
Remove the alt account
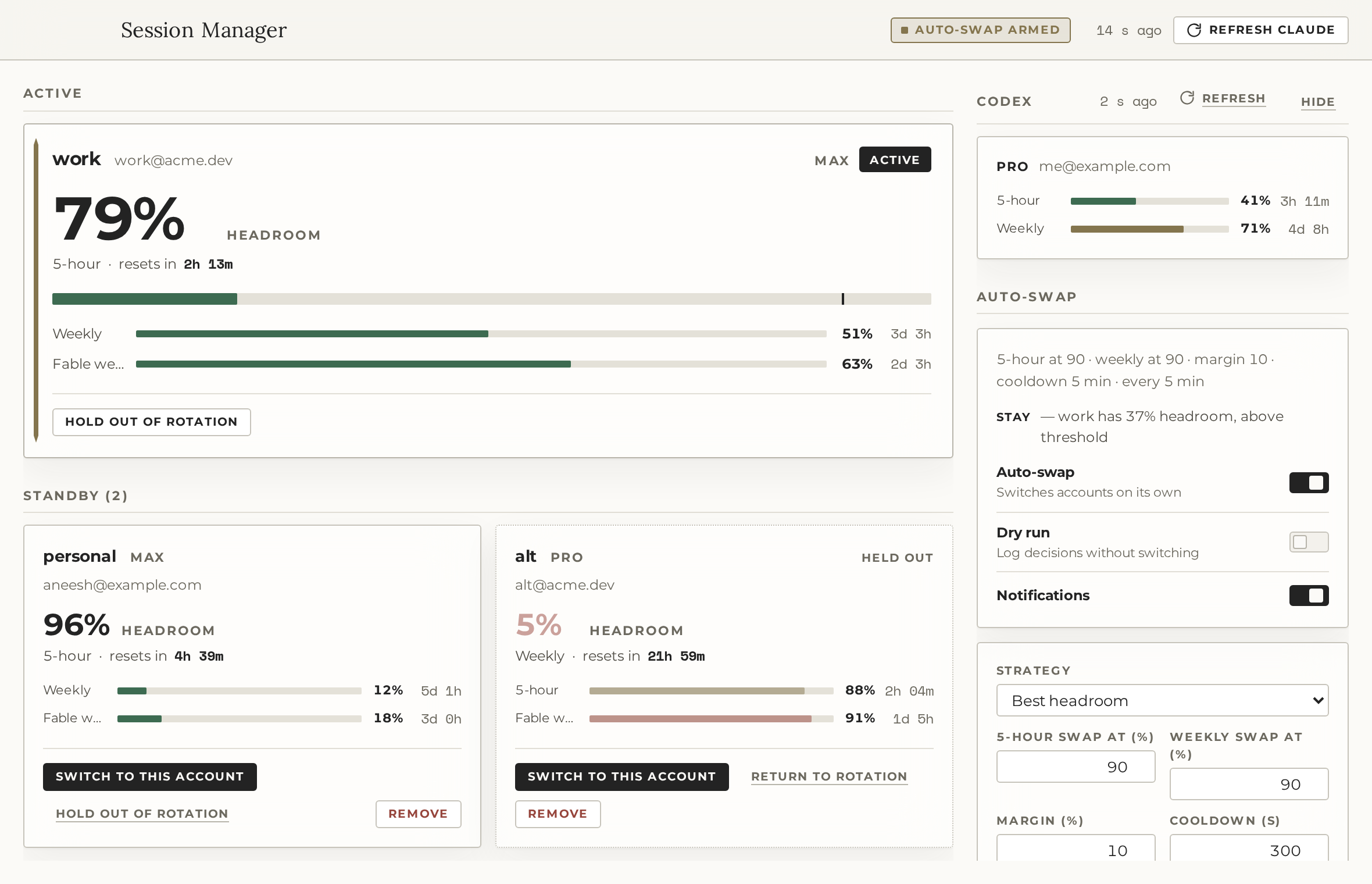[x=558, y=814]
